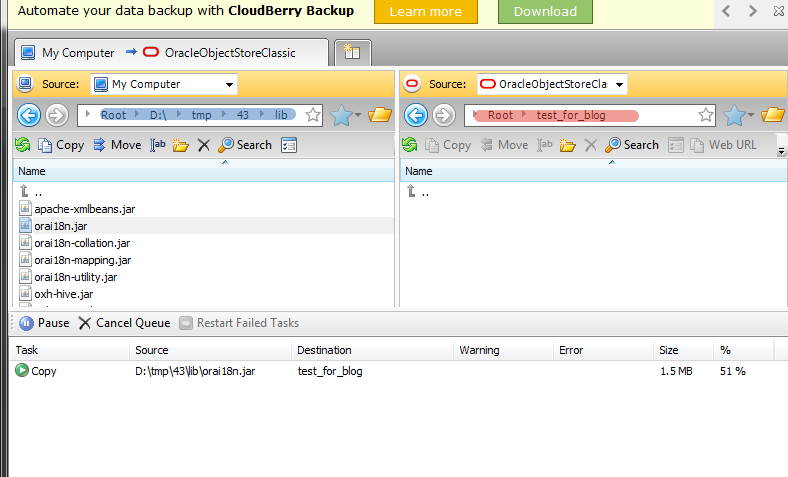Click Move in the left pane toolbar
Viewport: 788px width, 477px height.
(118, 145)
